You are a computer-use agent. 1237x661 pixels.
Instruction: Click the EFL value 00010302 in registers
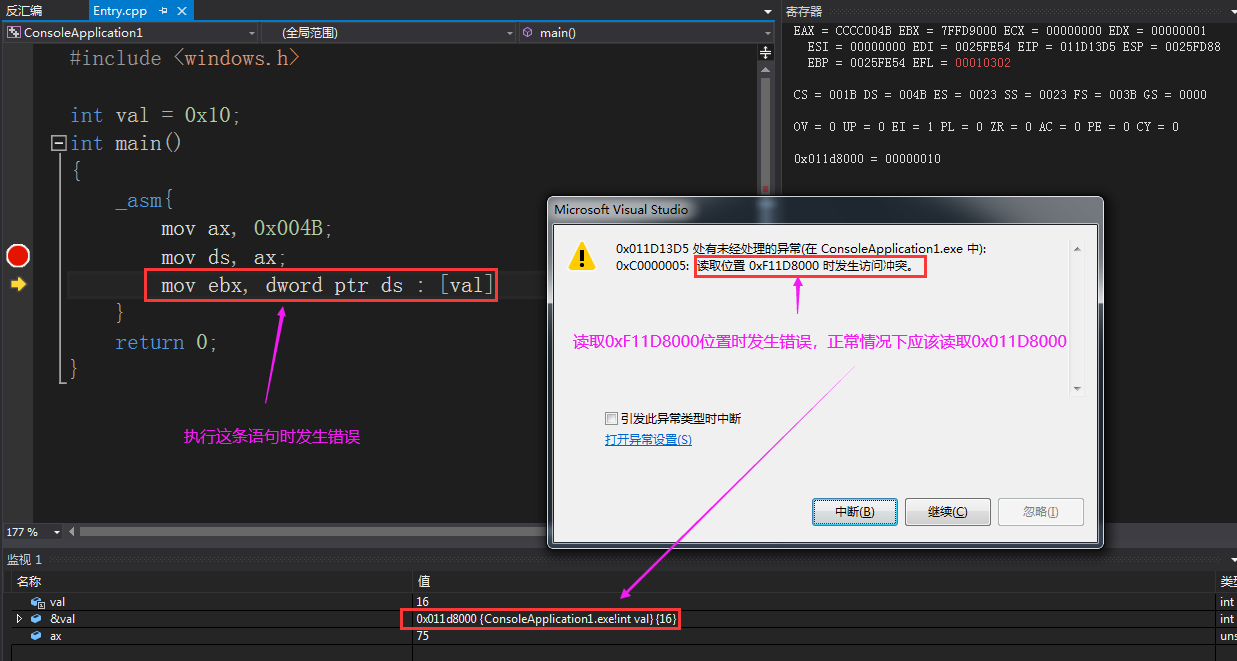click(983, 63)
